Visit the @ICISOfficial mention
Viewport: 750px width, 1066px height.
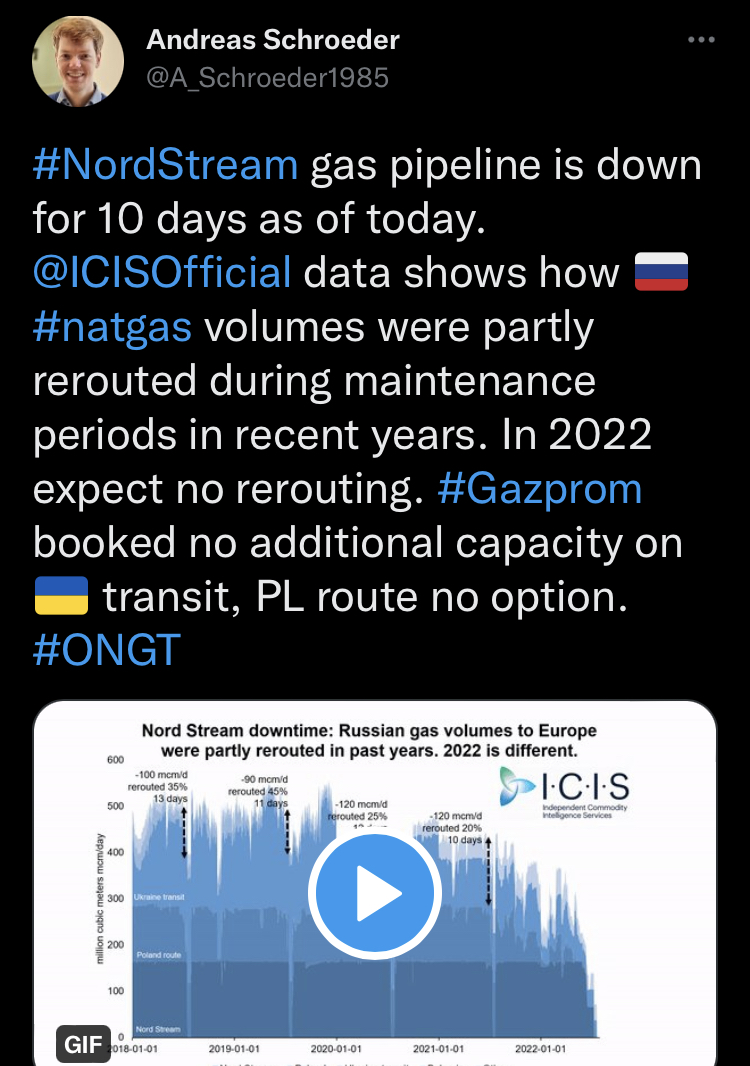162,272
